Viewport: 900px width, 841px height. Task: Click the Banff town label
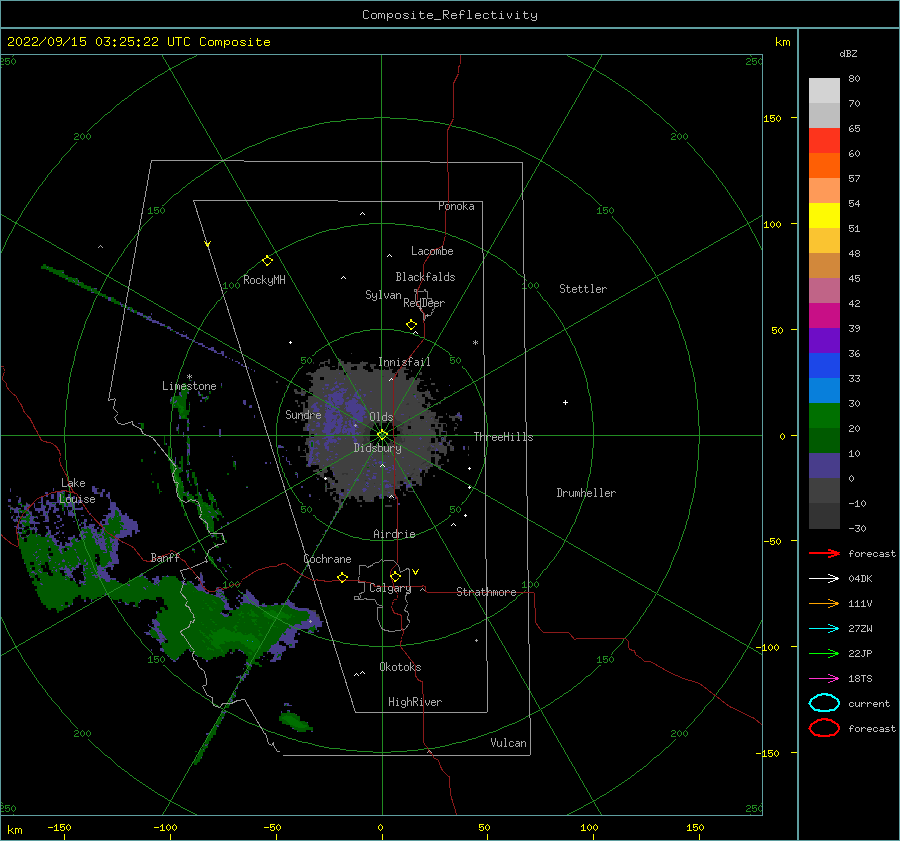tap(165, 557)
